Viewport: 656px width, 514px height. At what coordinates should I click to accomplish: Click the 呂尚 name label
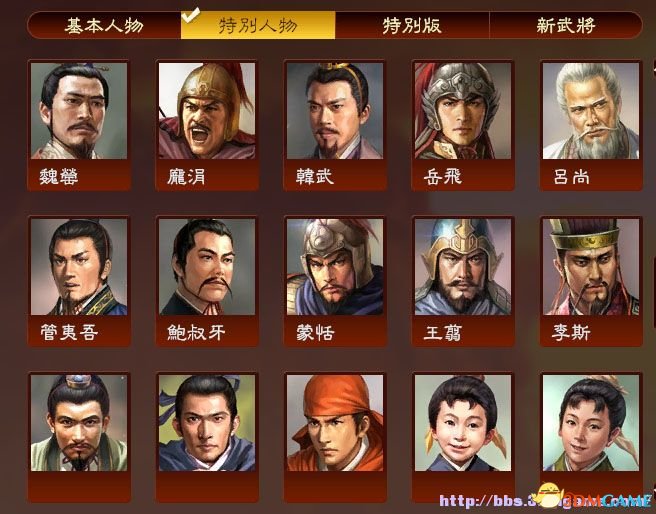[571, 177]
